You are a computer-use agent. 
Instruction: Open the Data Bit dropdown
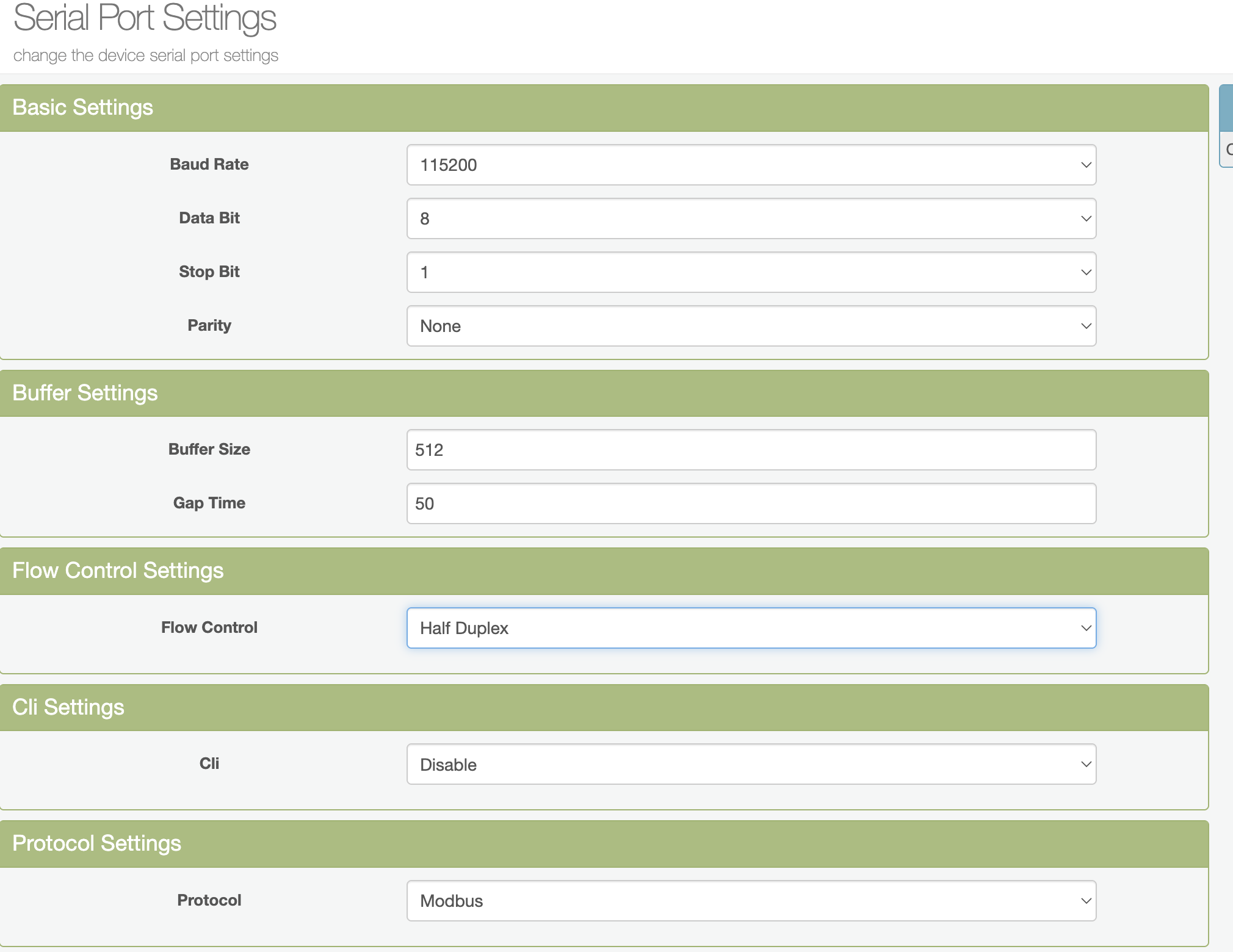pos(751,218)
